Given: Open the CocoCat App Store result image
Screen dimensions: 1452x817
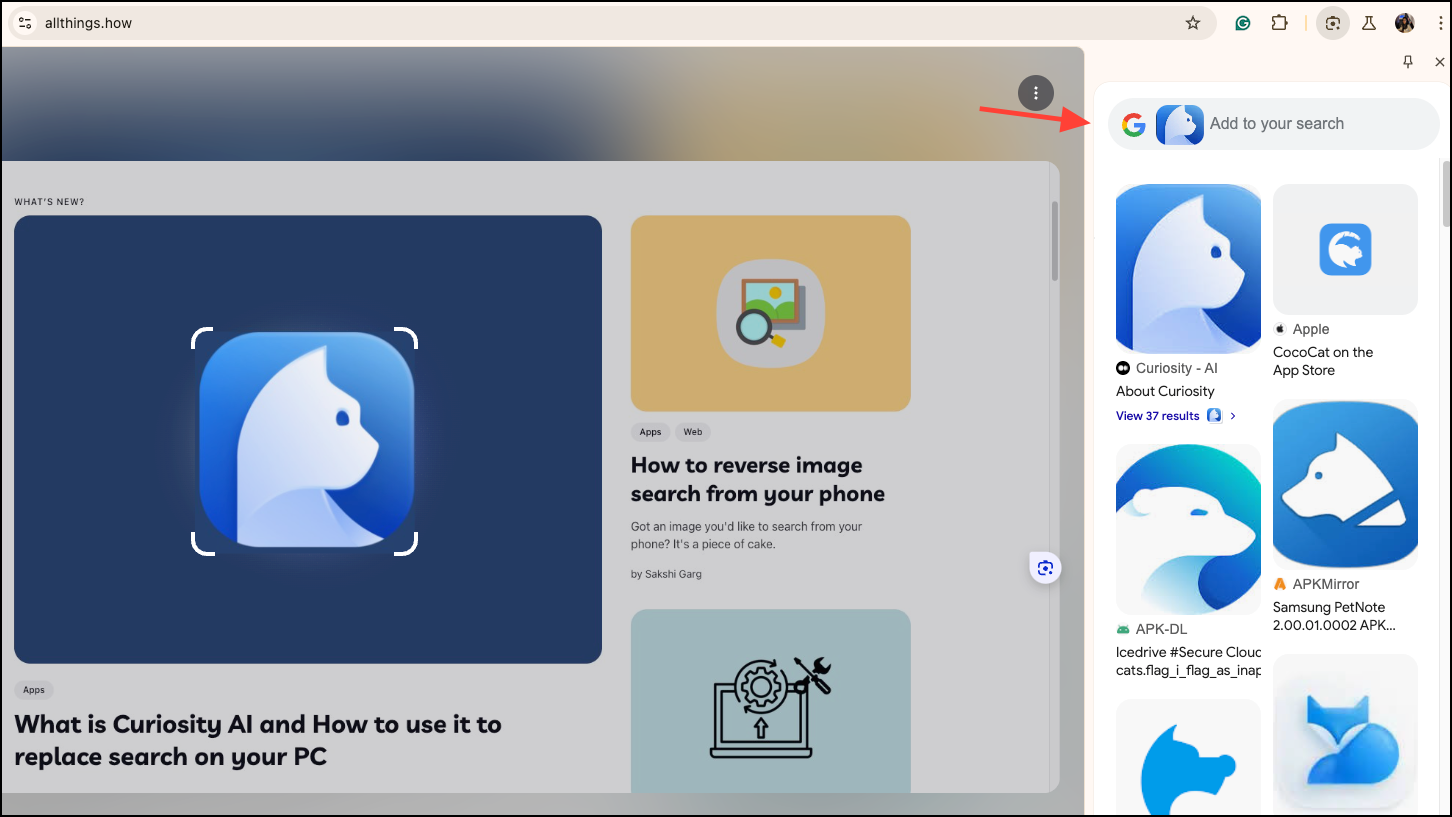Looking at the screenshot, I should (x=1345, y=249).
